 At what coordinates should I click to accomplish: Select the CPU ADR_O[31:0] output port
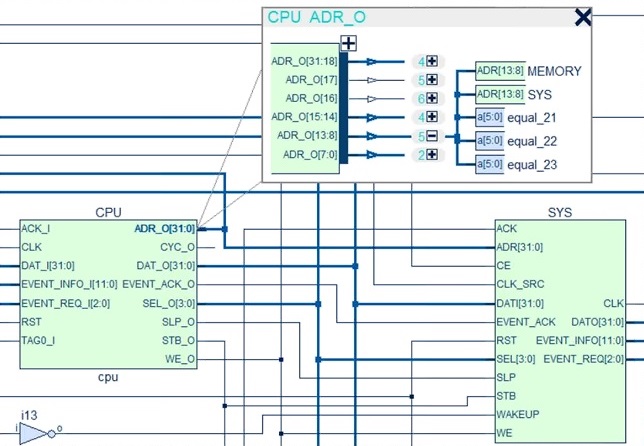(164, 229)
